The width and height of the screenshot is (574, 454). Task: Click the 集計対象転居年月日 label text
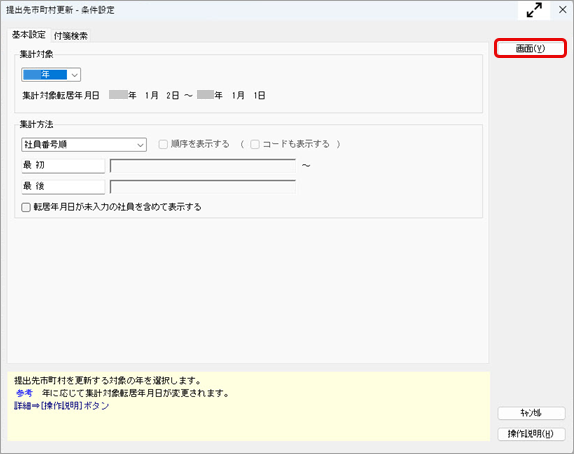(x=61, y=96)
